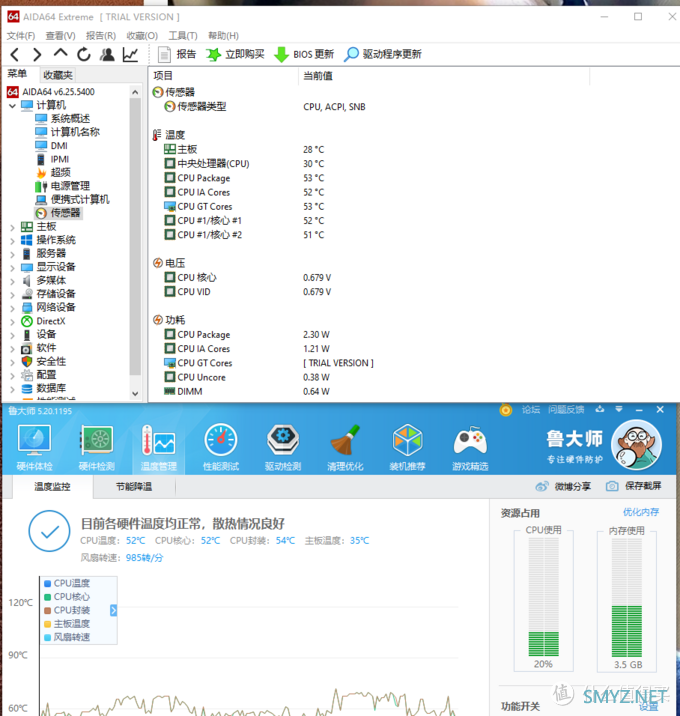
Task: Switch to 节能降温 tab
Action: pos(134,487)
